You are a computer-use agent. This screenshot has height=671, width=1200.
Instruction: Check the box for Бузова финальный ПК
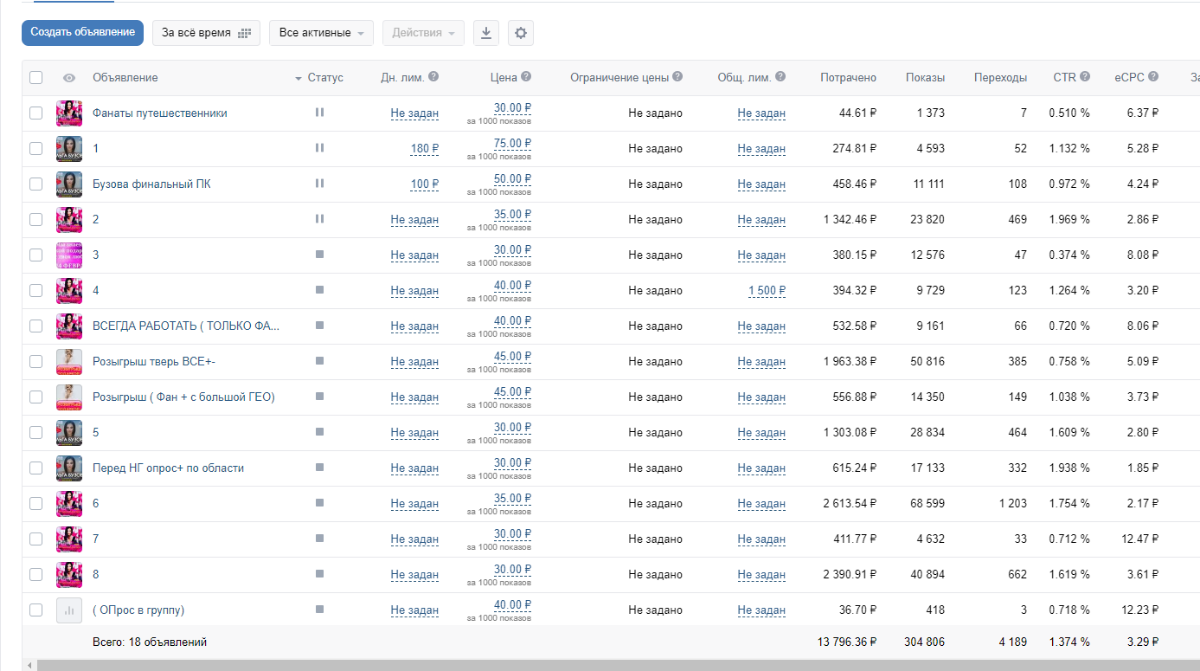pyautogui.click(x=36, y=184)
